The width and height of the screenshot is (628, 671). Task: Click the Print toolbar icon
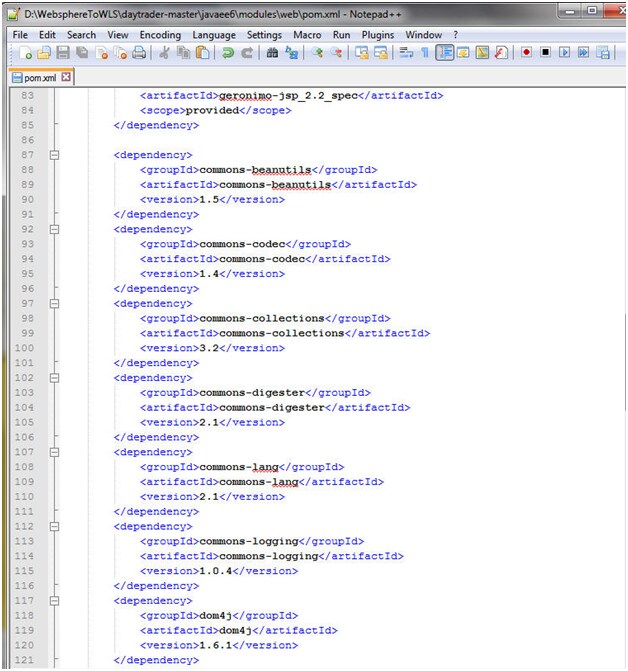139,53
